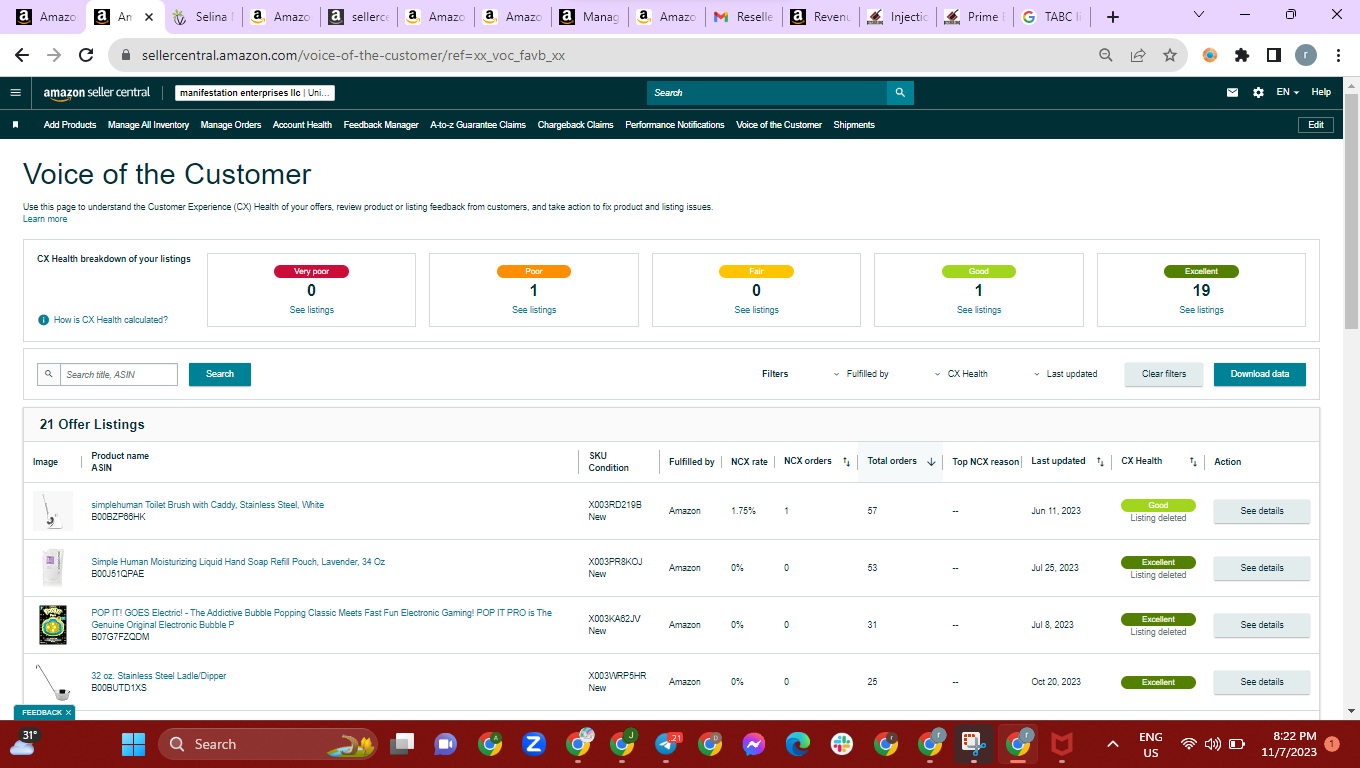Open the Chrome extensions puzzle icon
Image resolution: width=1360 pixels, height=768 pixels.
(1242, 56)
